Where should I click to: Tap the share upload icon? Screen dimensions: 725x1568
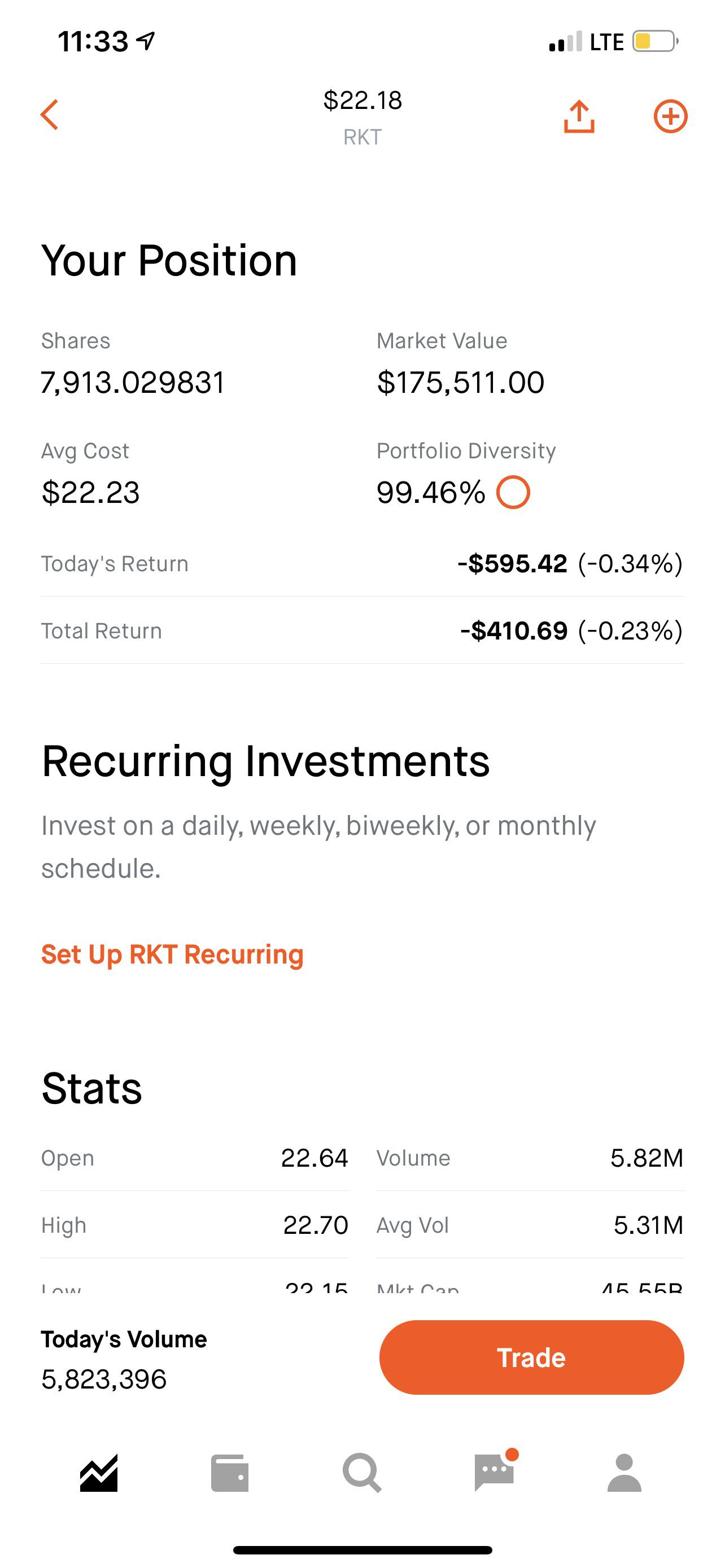coord(578,116)
